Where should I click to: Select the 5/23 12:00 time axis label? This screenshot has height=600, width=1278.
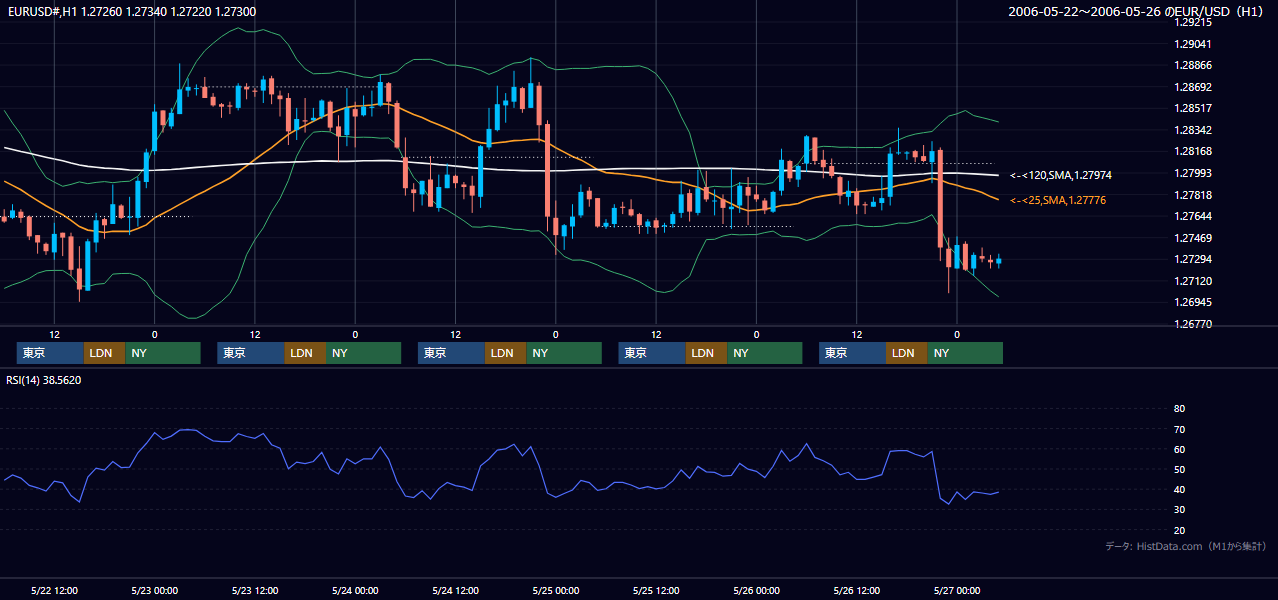tap(254, 591)
